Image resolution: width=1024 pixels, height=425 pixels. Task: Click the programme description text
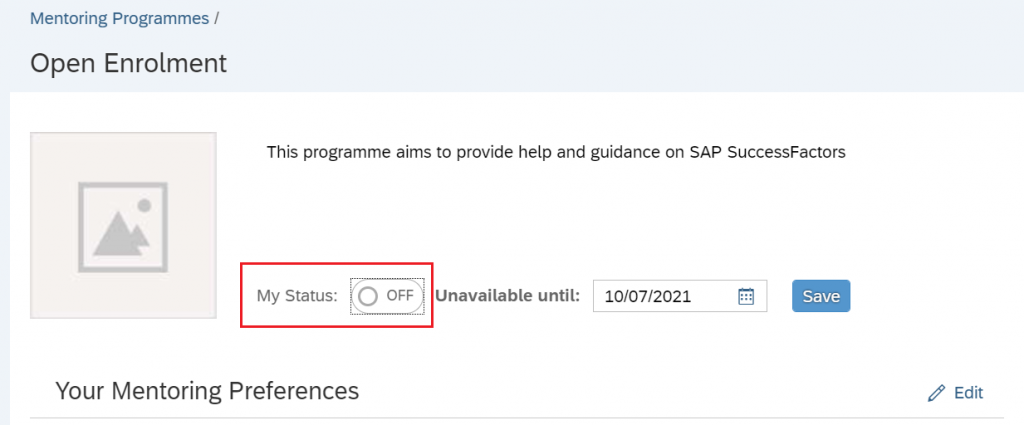click(x=556, y=152)
